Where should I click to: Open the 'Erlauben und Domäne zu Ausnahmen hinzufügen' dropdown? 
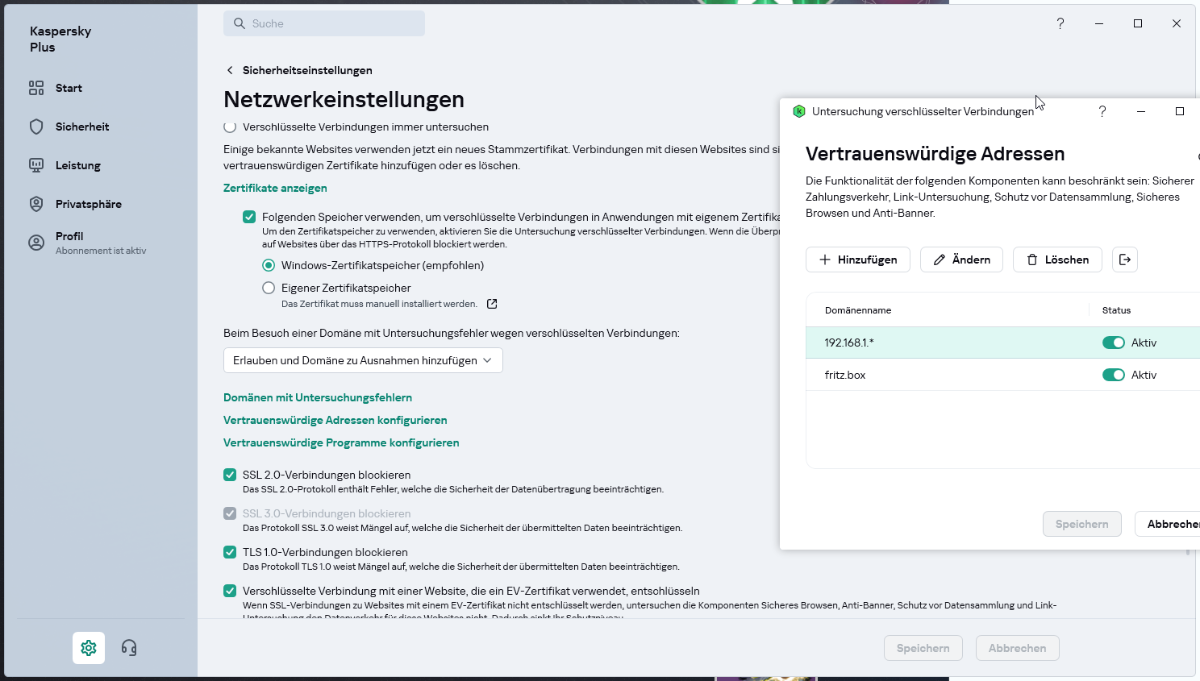pyautogui.click(x=363, y=360)
